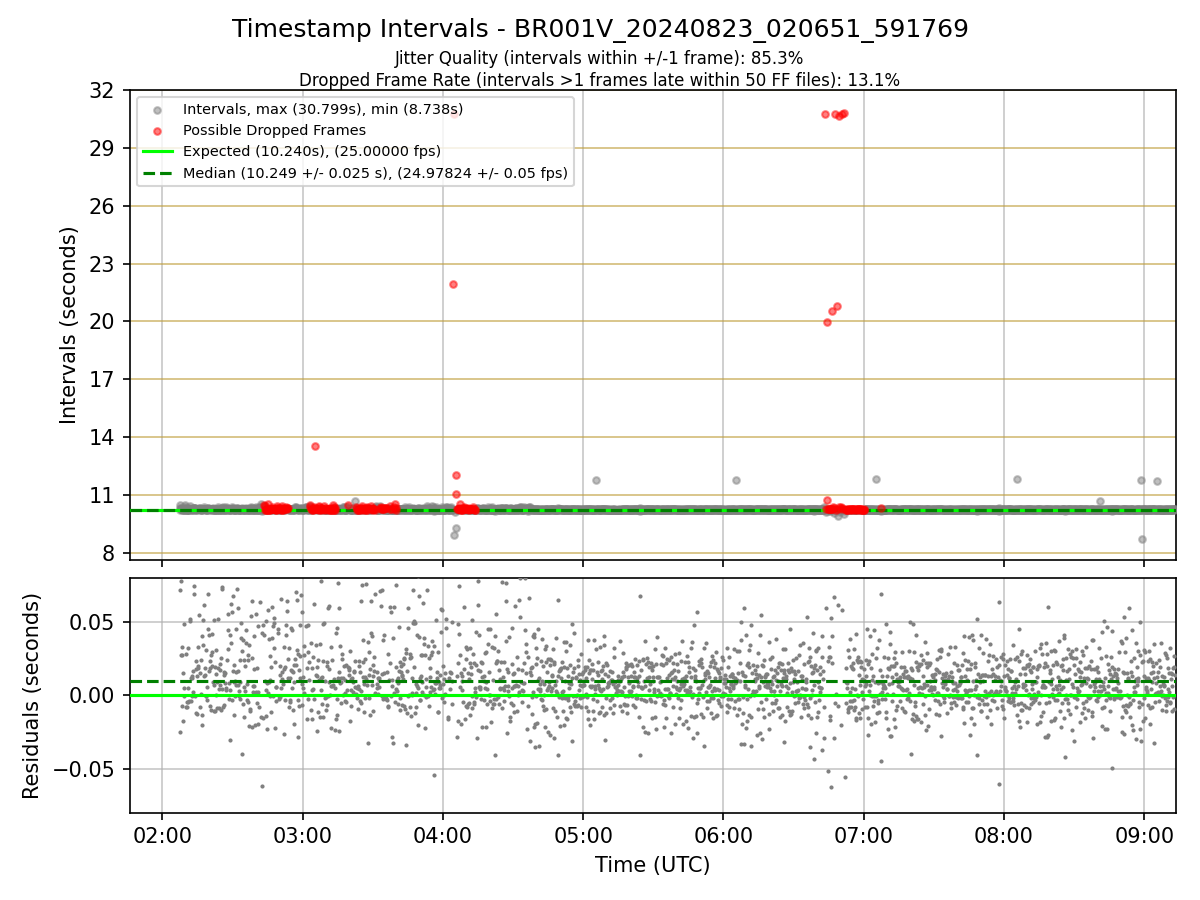Click the plot title 'Timestamp Intervals - BR001V_20240823_020651_591769'
Image resolution: width=1200 pixels, height=900 pixels.
tap(600, 29)
